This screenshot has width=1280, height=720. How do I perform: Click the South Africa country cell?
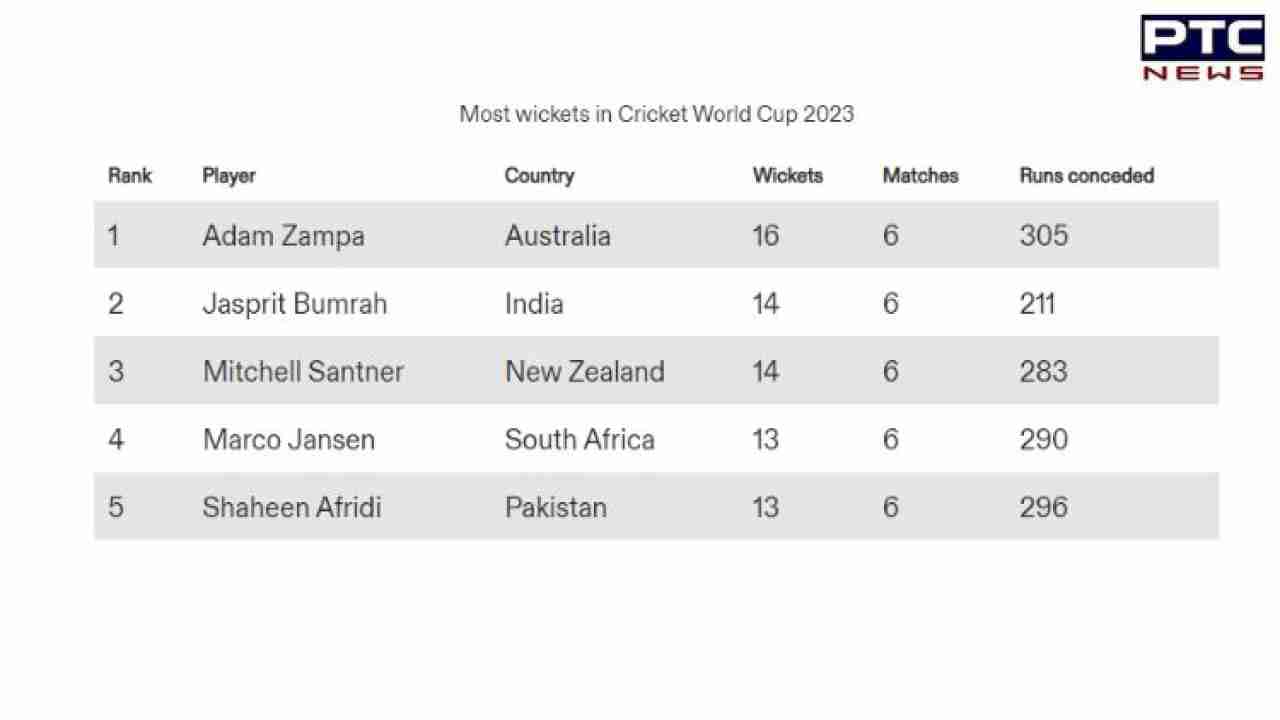(579, 440)
